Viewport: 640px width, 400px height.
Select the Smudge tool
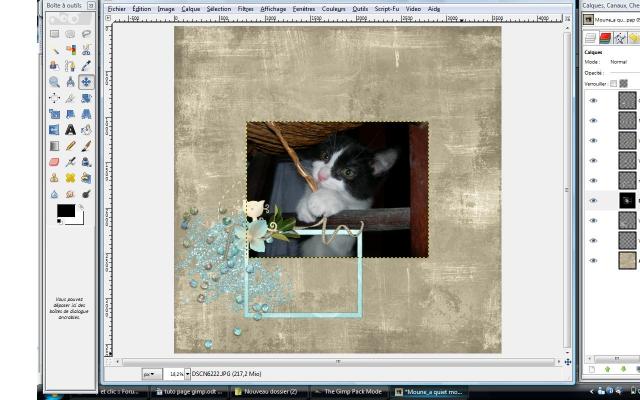pyautogui.click(x=70, y=194)
